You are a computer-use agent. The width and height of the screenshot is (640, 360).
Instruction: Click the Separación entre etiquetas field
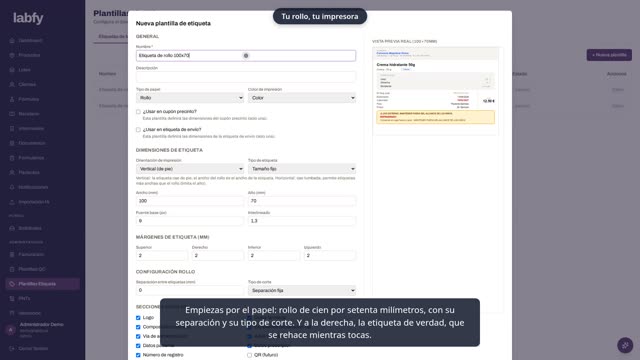point(190,290)
